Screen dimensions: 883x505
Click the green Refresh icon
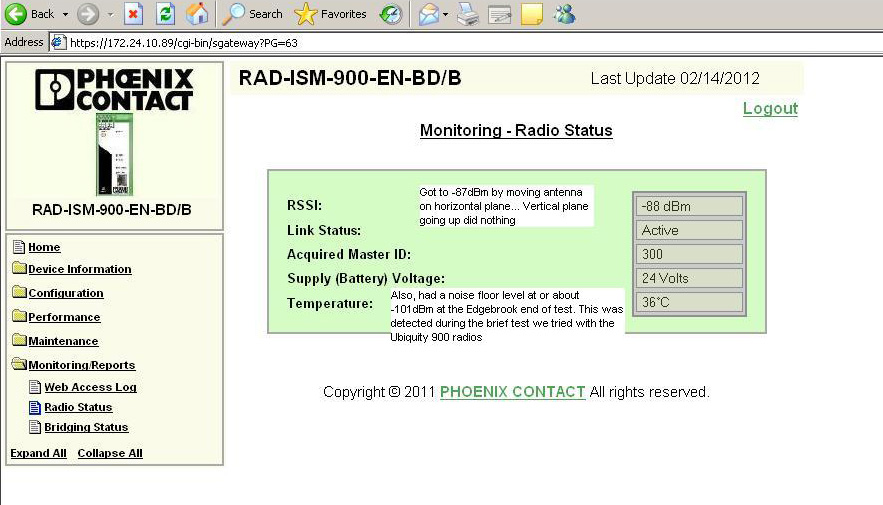click(x=166, y=14)
